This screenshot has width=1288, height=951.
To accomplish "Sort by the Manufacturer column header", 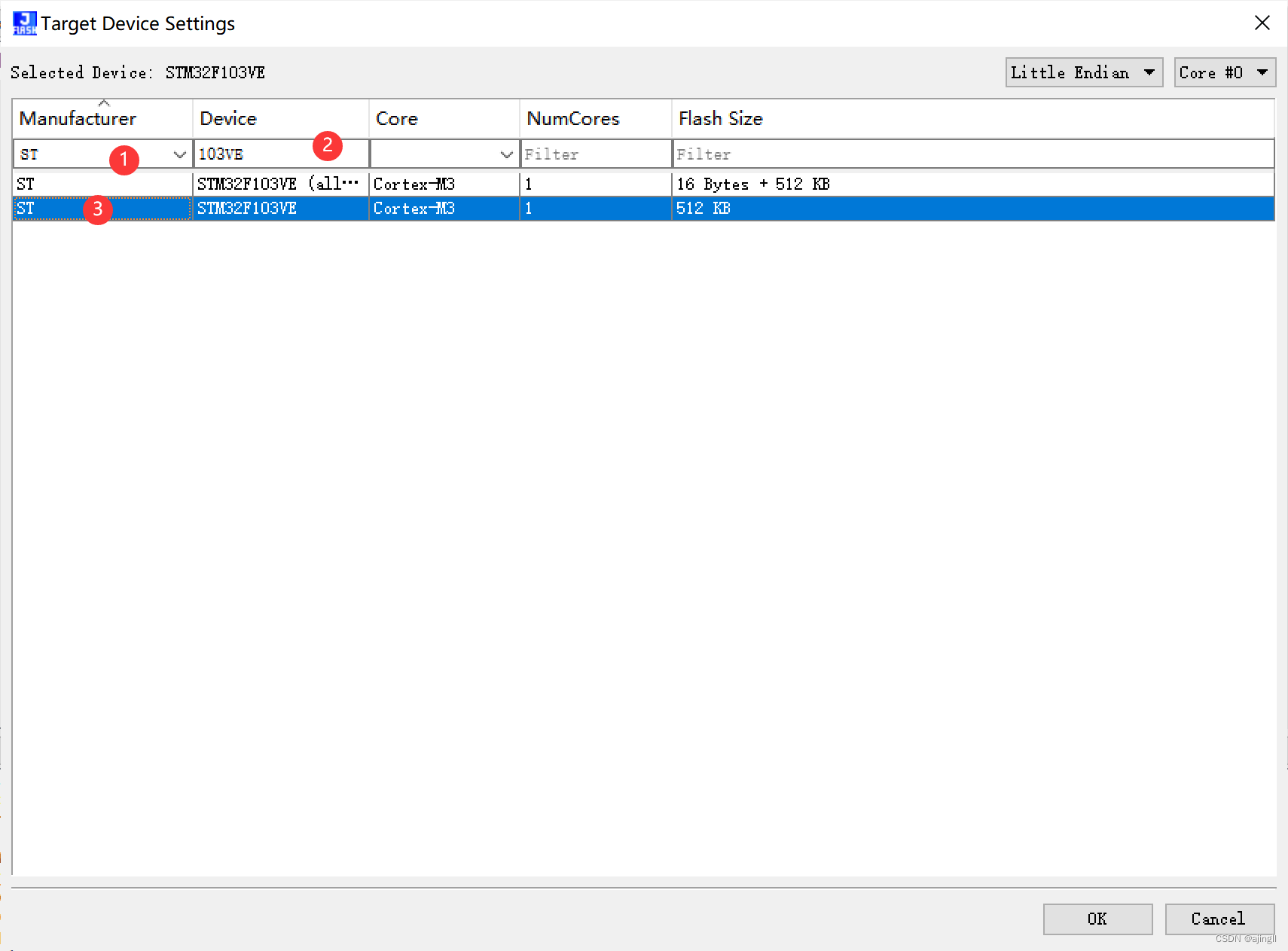I will pos(102,118).
